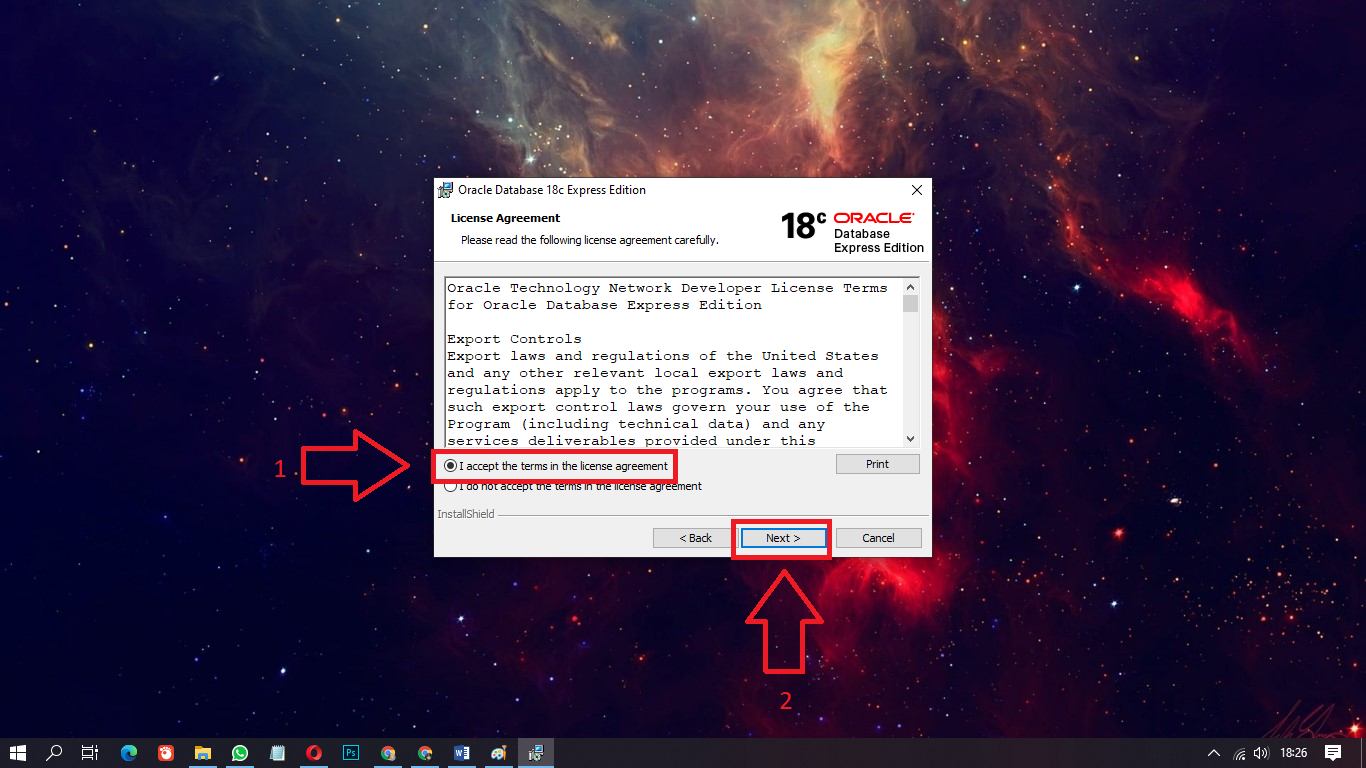Open the red screen recorder taskbar icon
The height and width of the screenshot is (768, 1366).
point(166,753)
